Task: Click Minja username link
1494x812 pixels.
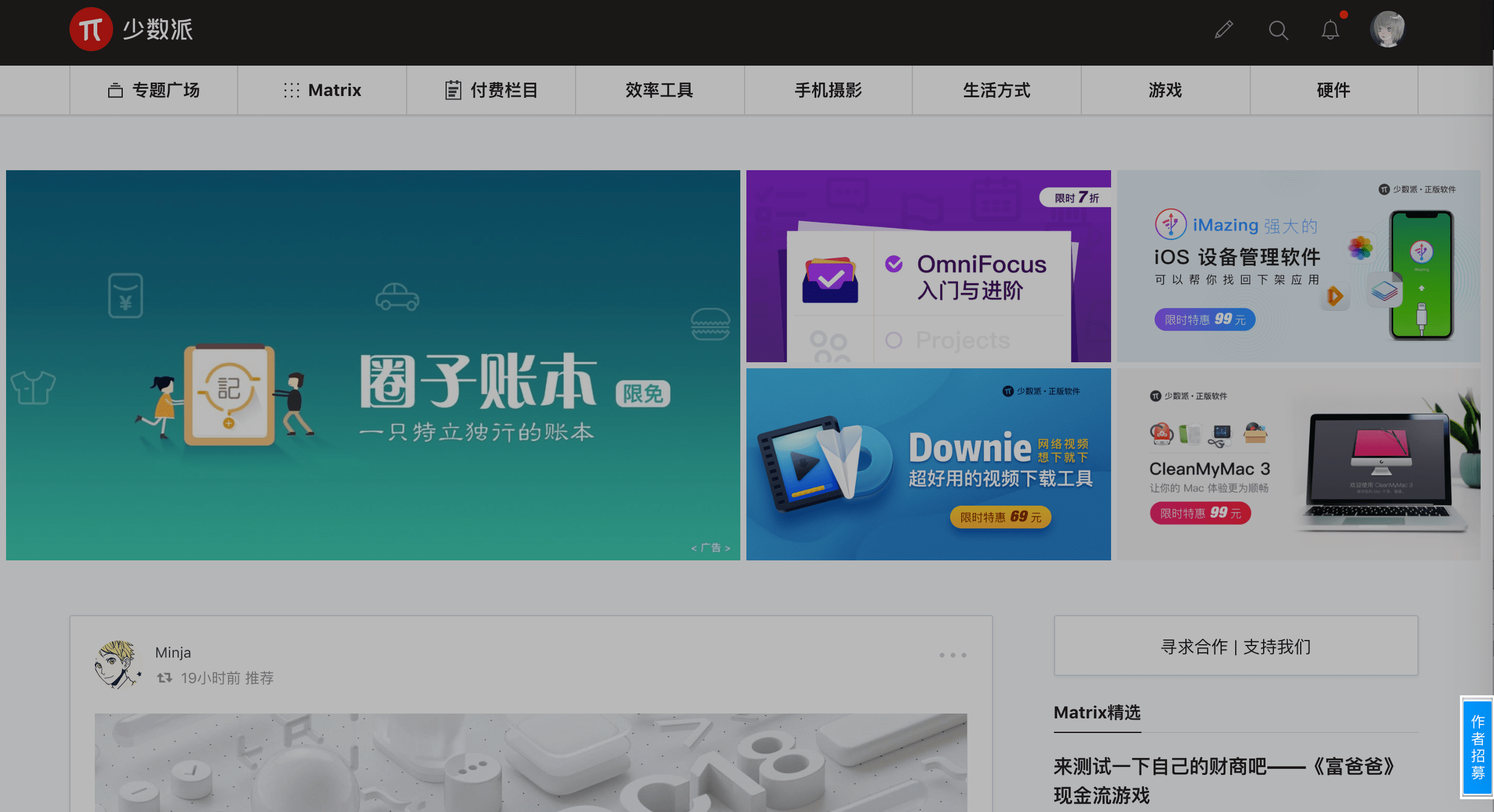Action: pos(173,652)
